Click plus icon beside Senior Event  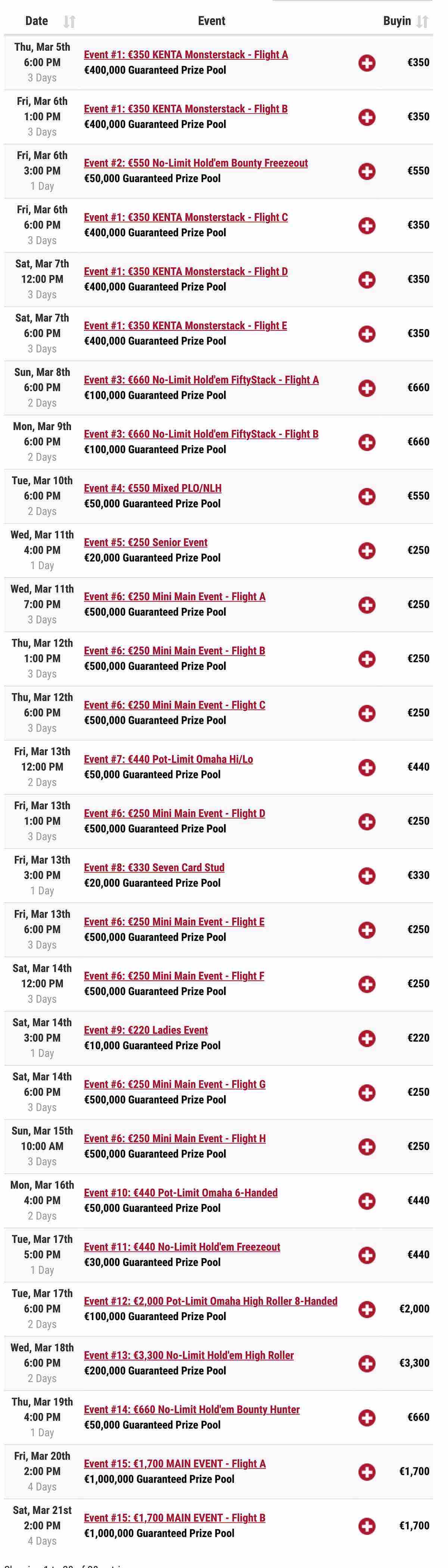coord(367,550)
